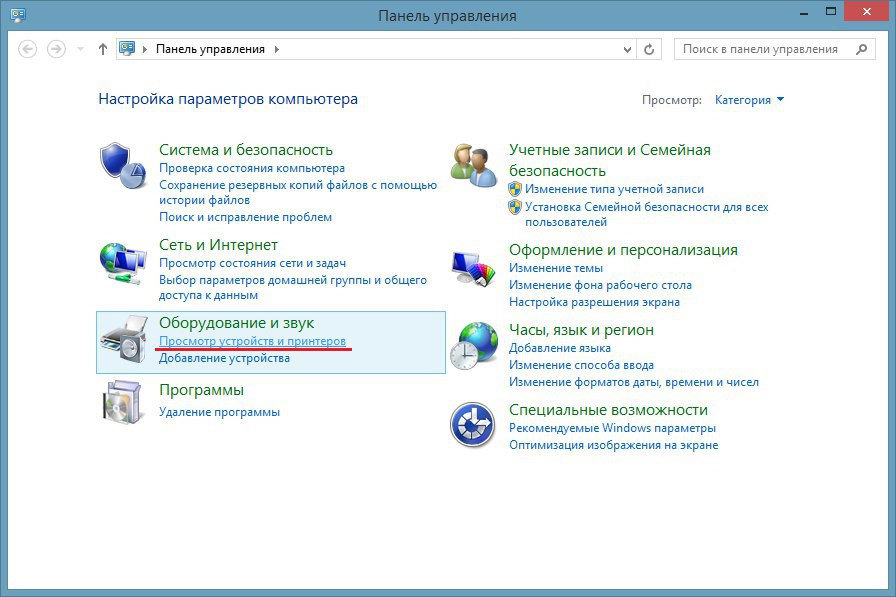The image size is (896, 597).
Task: Open the System and Security shield icon
Action: coord(123,166)
